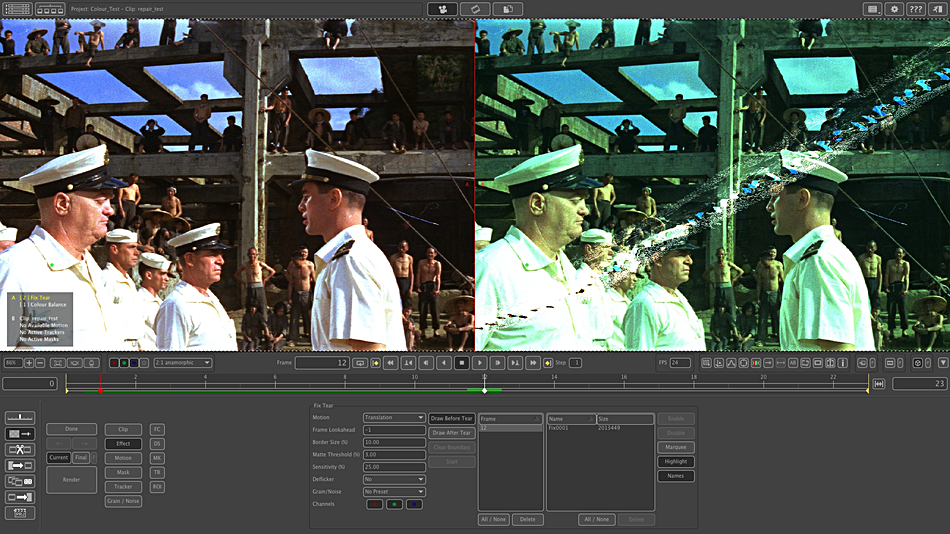Open the Grain/Noise preset dropdown
This screenshot has height=534, width=950.
click(394, 492)
